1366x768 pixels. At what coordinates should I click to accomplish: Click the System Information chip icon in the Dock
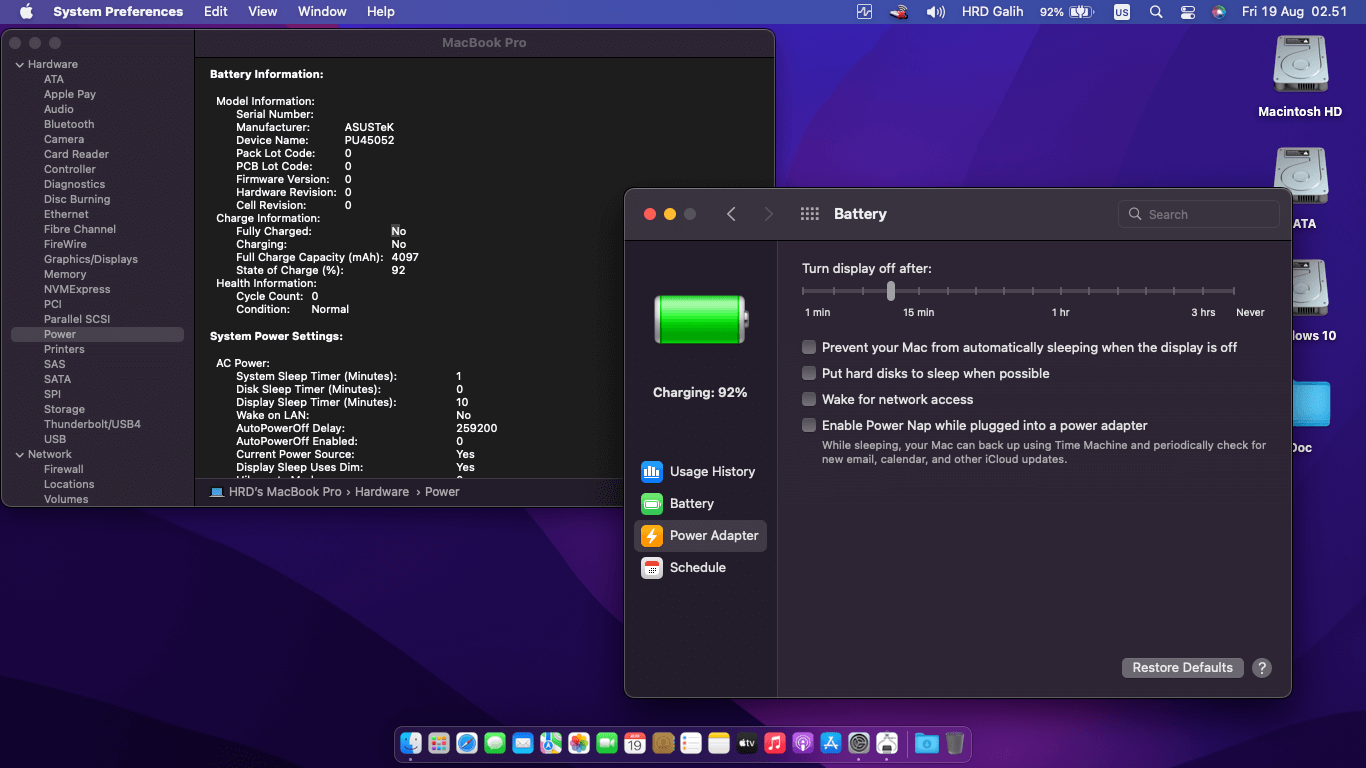(x=887, y=743)
